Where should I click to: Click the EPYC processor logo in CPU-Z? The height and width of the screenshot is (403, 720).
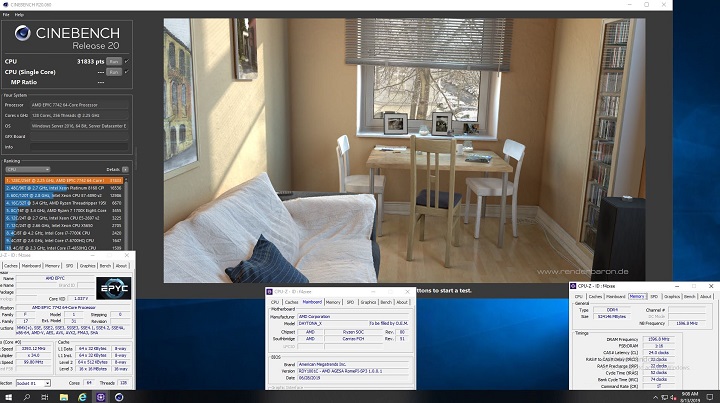pyautogui.click(x=113, y=288)
